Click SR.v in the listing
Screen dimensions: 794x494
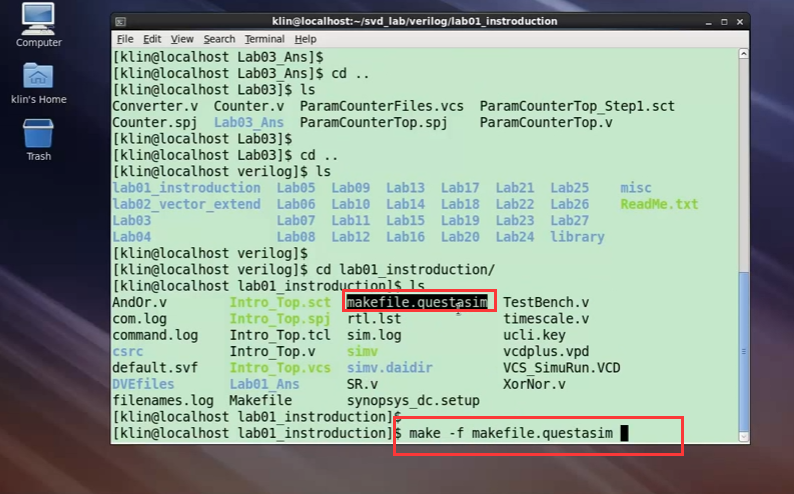[363, 384]
